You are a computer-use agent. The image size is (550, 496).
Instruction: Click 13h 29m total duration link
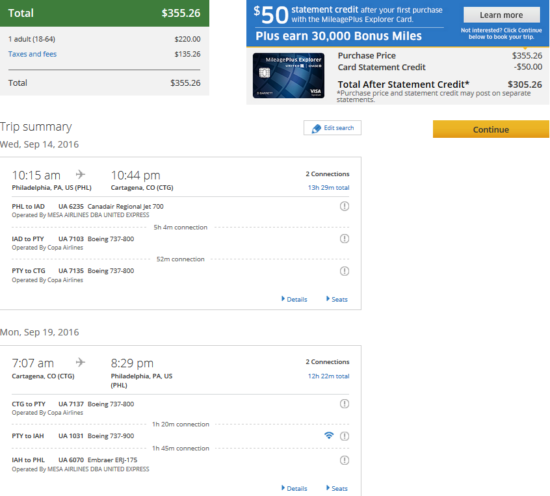(329, 188)
